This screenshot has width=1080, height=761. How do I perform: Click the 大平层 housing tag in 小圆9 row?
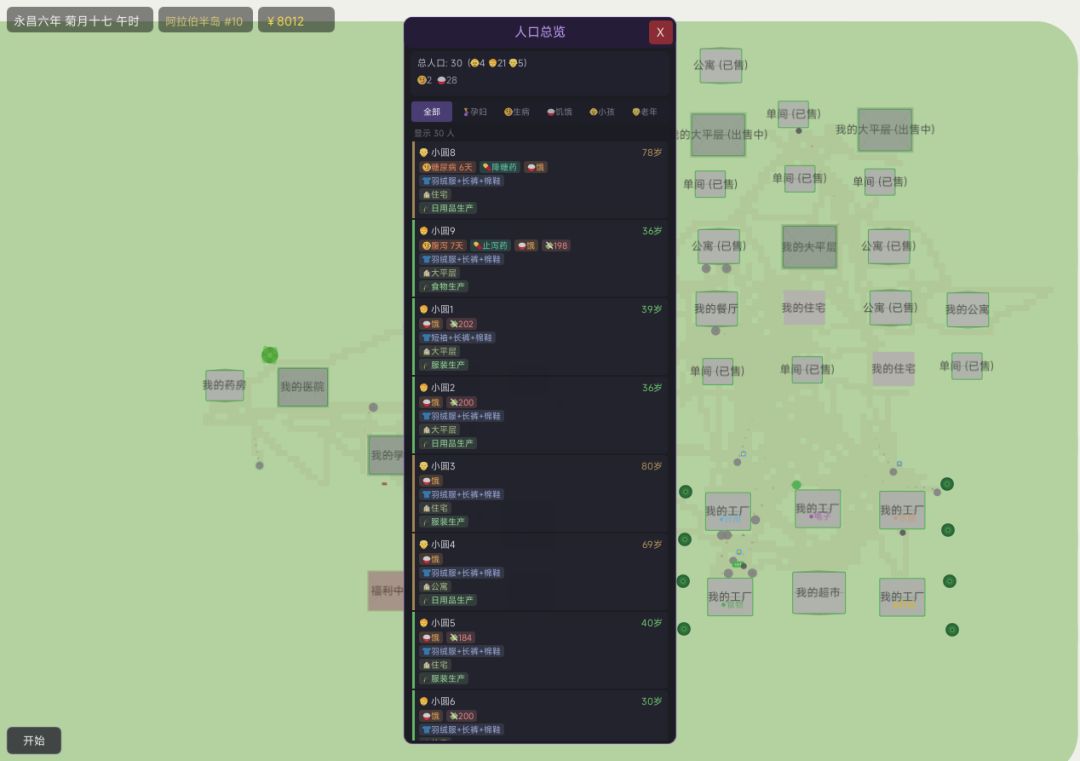coord(439,273)
